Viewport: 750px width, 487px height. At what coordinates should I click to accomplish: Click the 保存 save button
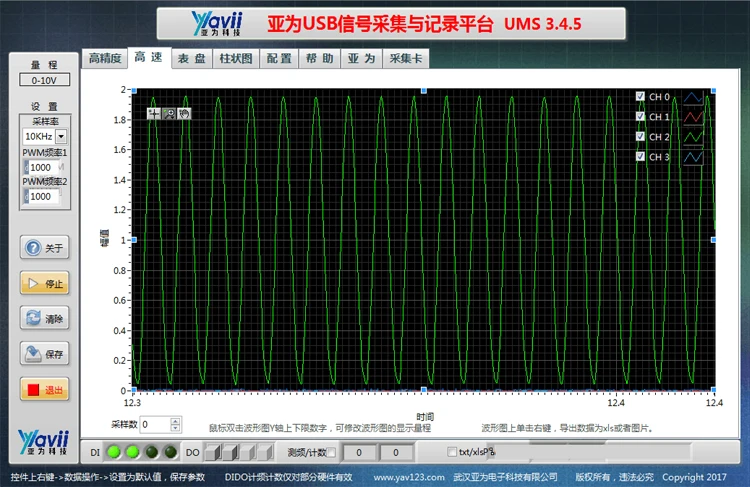click(44, 354)
